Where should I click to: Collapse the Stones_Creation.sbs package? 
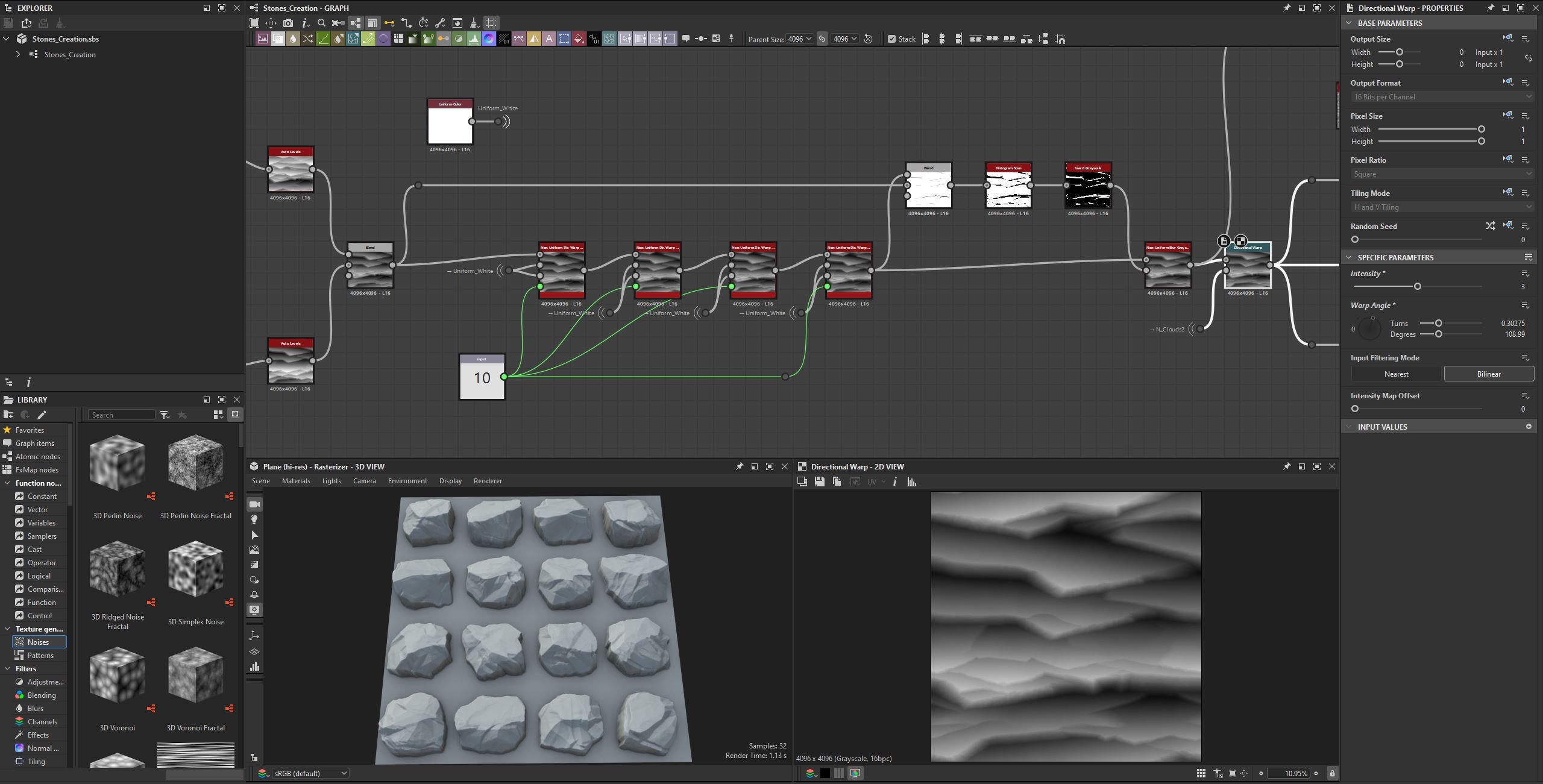coord(6,39)
